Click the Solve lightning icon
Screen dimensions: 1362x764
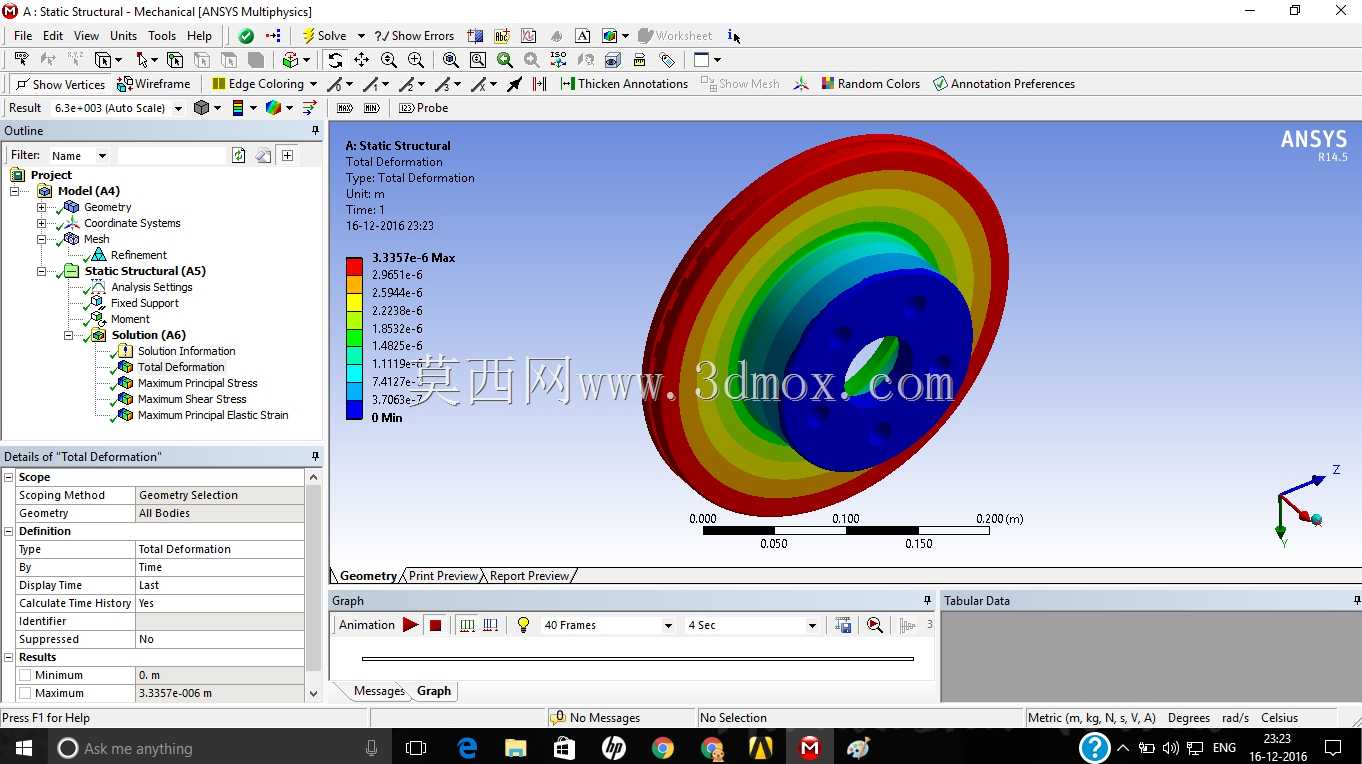pos(309,36)
